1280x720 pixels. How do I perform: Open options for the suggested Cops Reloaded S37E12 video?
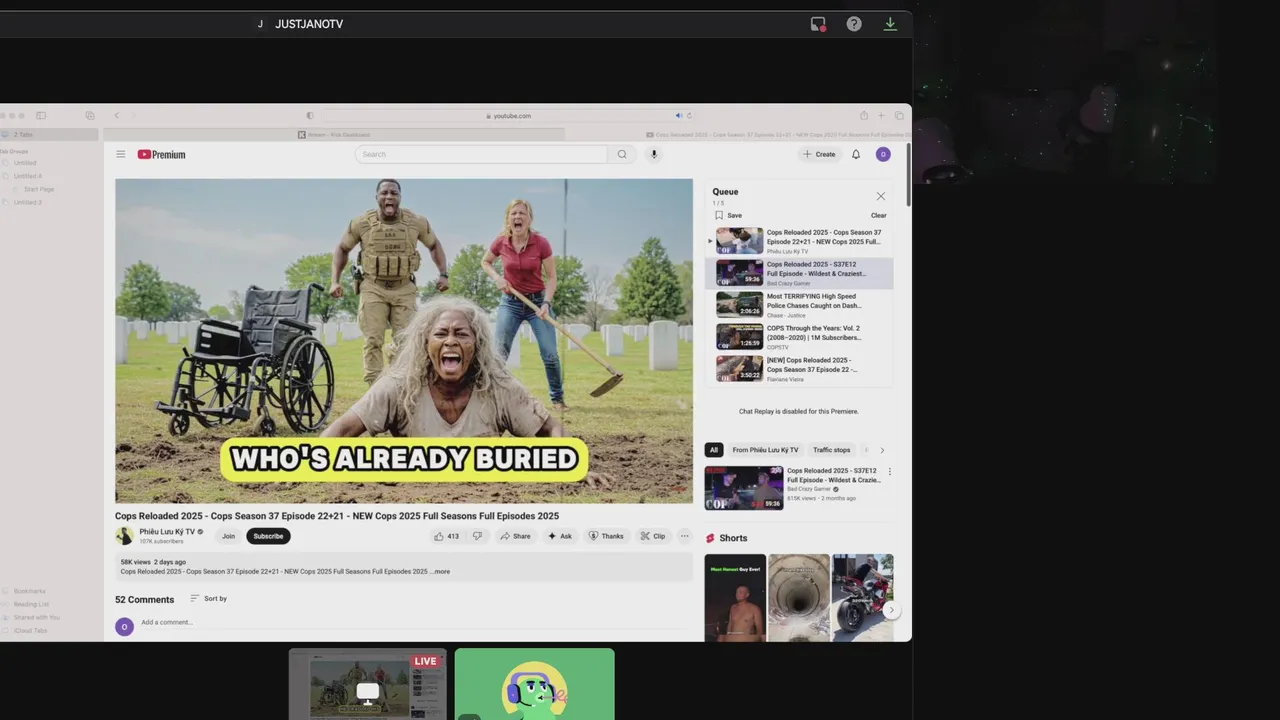click(890, 471)
